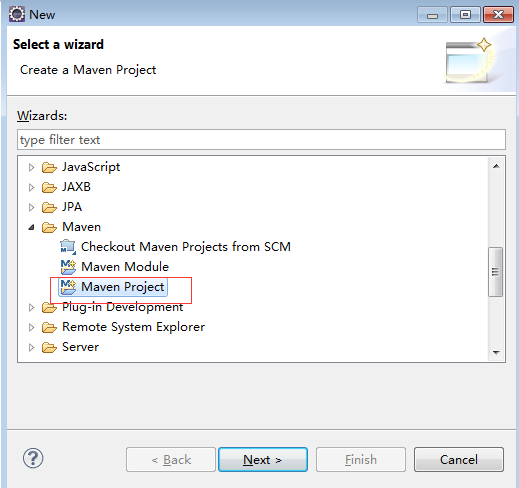This screenshot has width=519, height=488.
Task: Go to the Next wizard page
Action: (263, 460)
